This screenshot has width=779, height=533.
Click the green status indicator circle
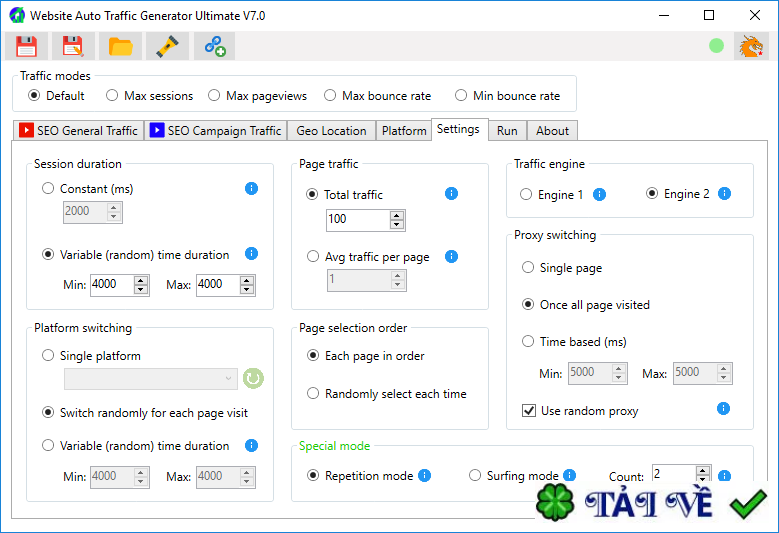click(716, 46)
